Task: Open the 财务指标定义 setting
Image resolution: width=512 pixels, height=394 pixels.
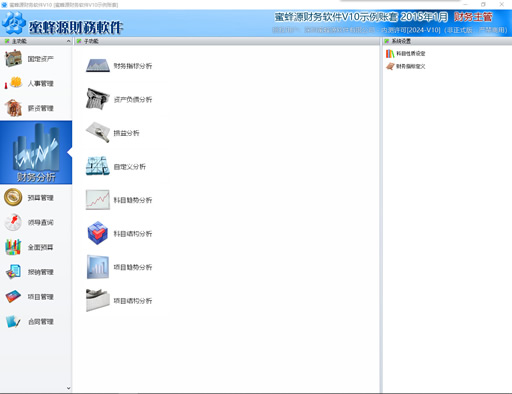Action: tap(406, 66)
